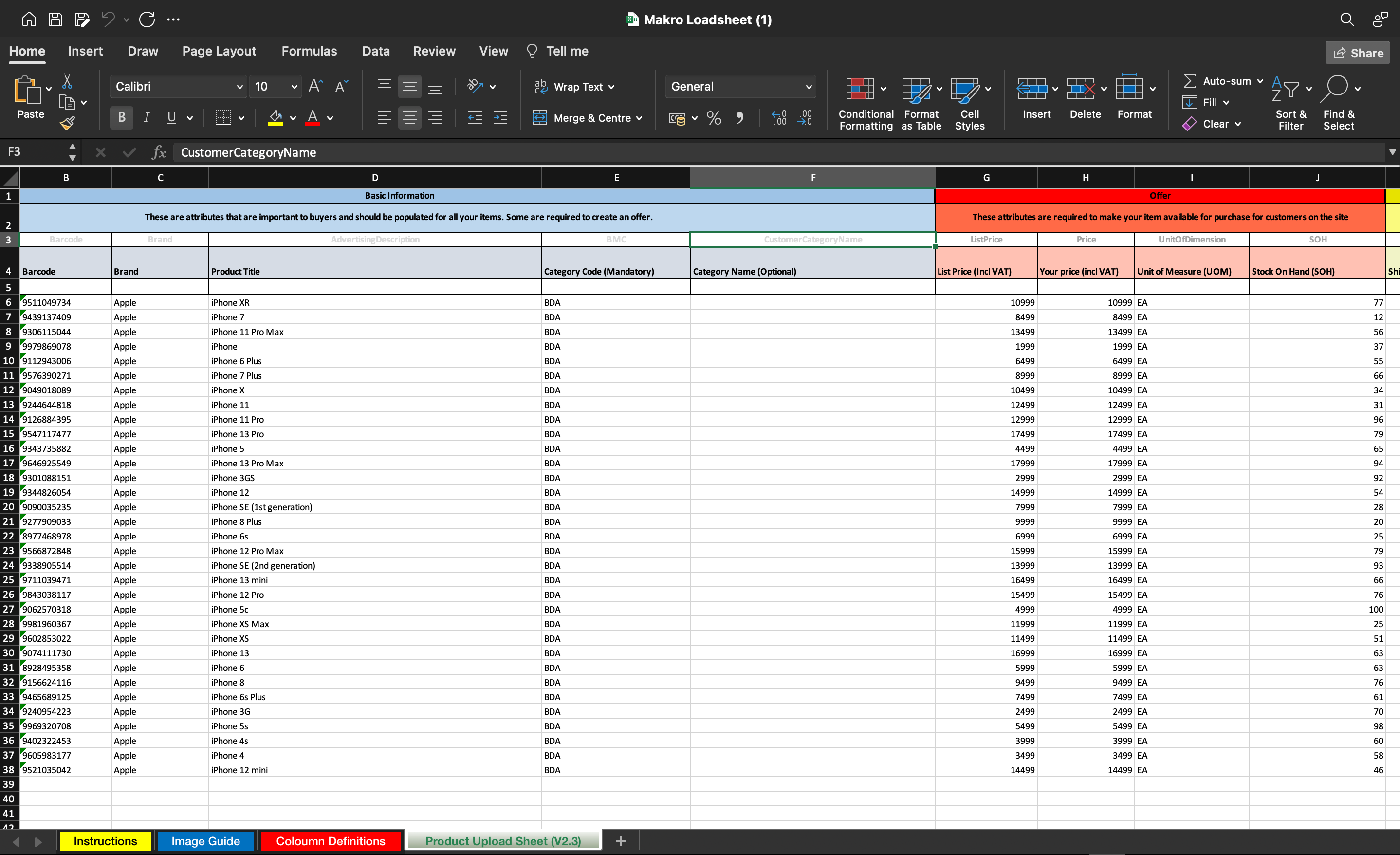Toggle Italic formatting

[147, 118]
